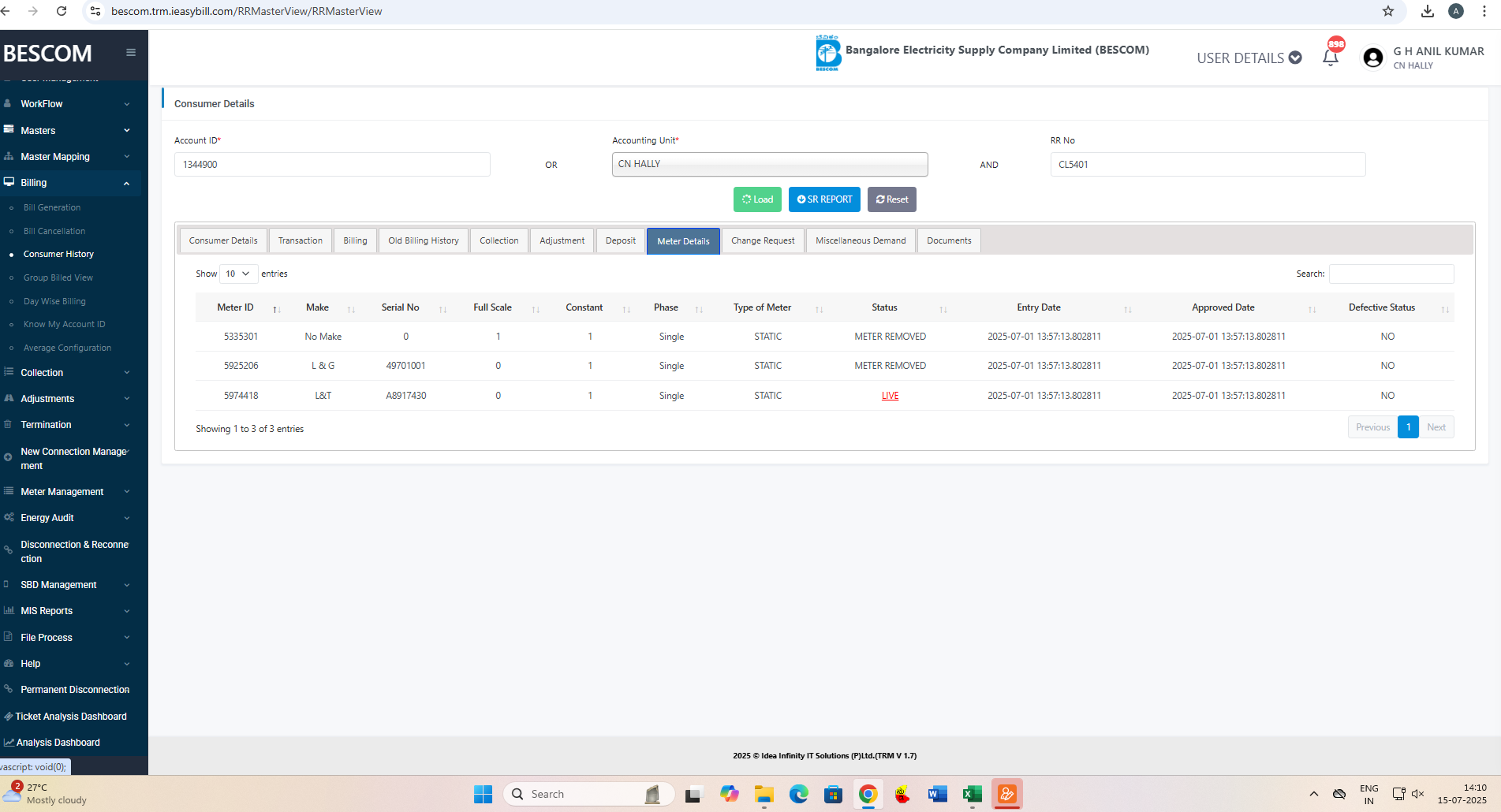Viewport: 1501px width, 812px height.
Task: Expand the Master Mapping sidebar menu
Action: pos(71,157)
